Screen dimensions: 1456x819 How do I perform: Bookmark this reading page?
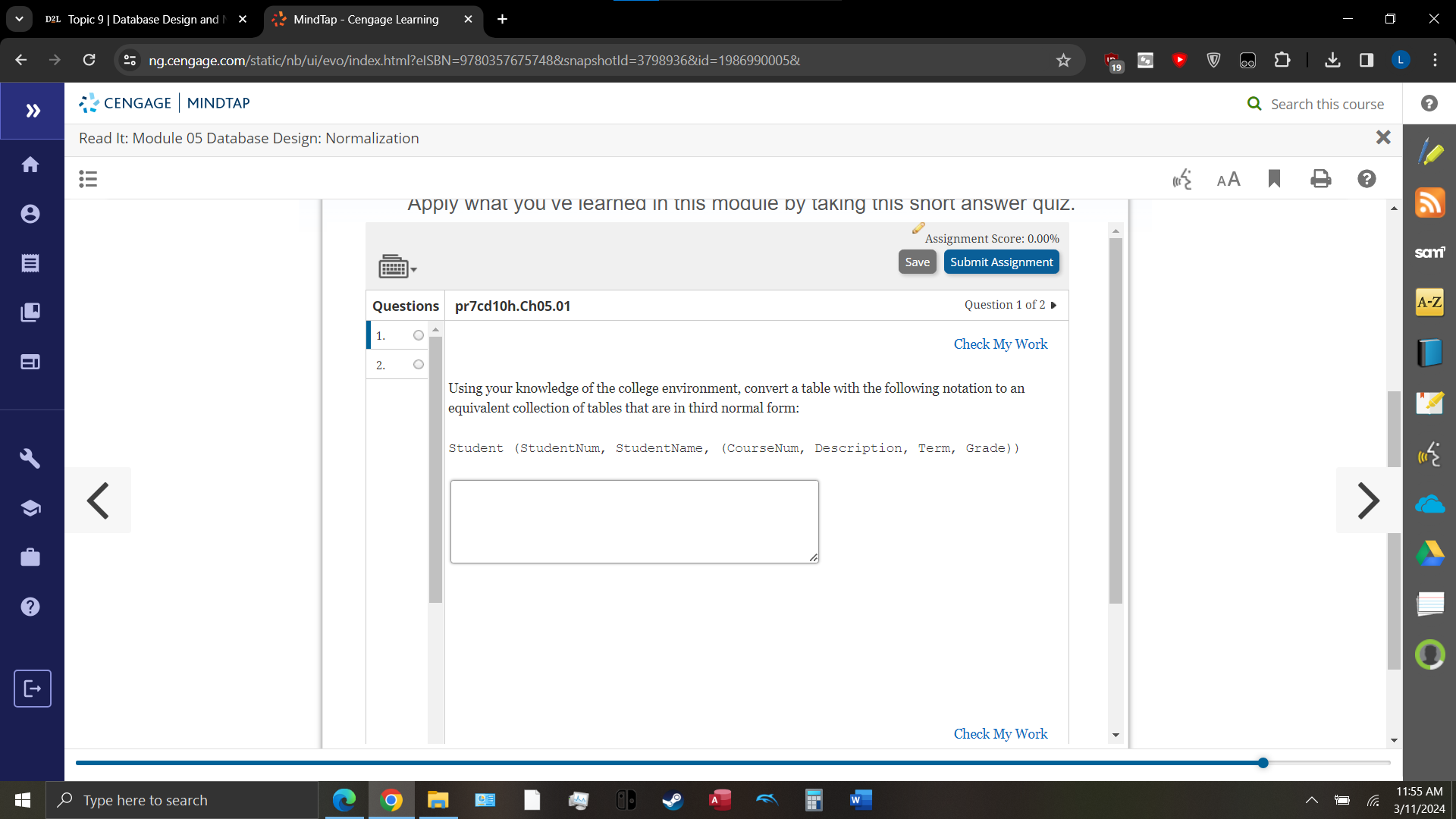tap(1274, 179)
